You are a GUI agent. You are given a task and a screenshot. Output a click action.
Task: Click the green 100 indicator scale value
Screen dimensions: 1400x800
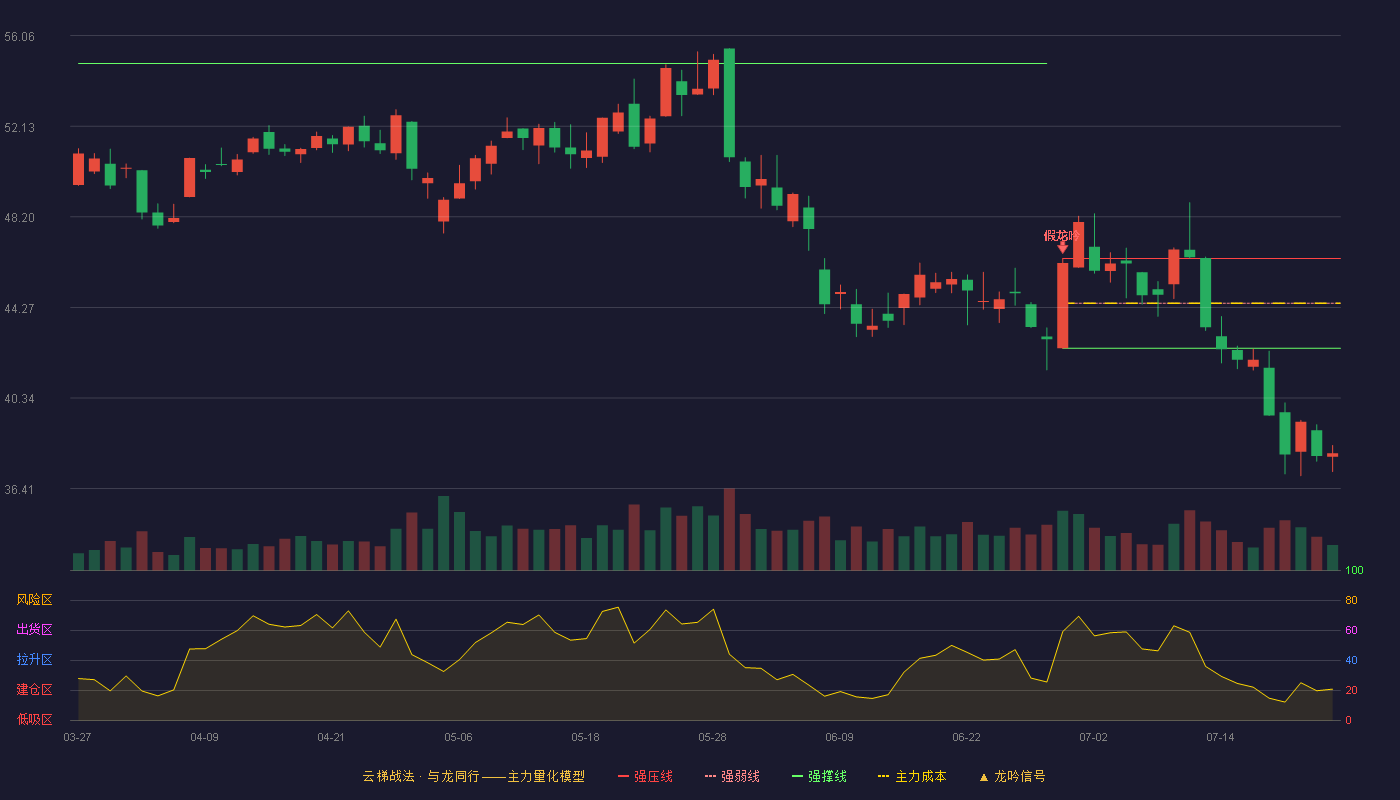(x=1354, y=571)
